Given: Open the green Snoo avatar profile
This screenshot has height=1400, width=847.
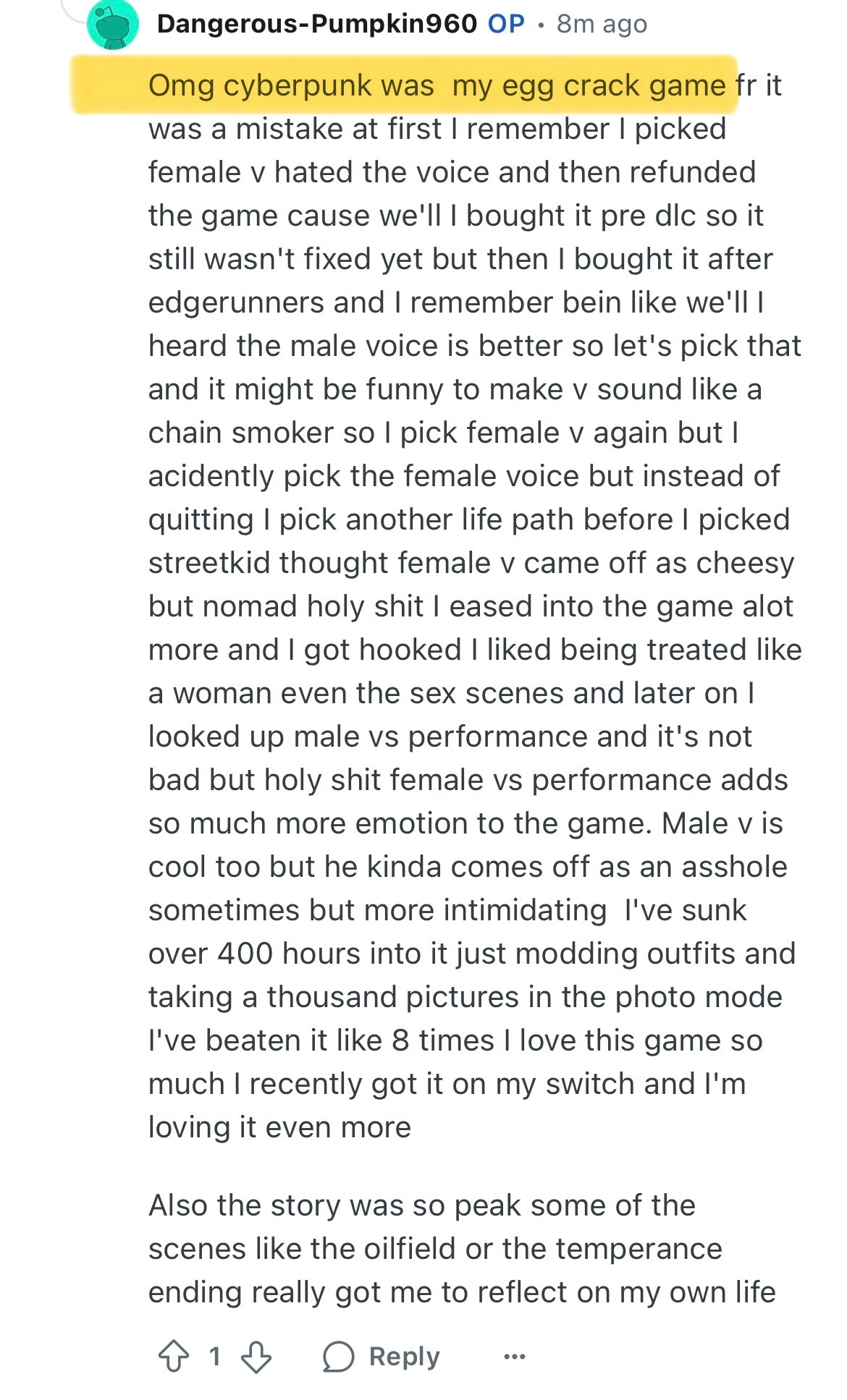Looking at the screenshot, I should point(113,25).
